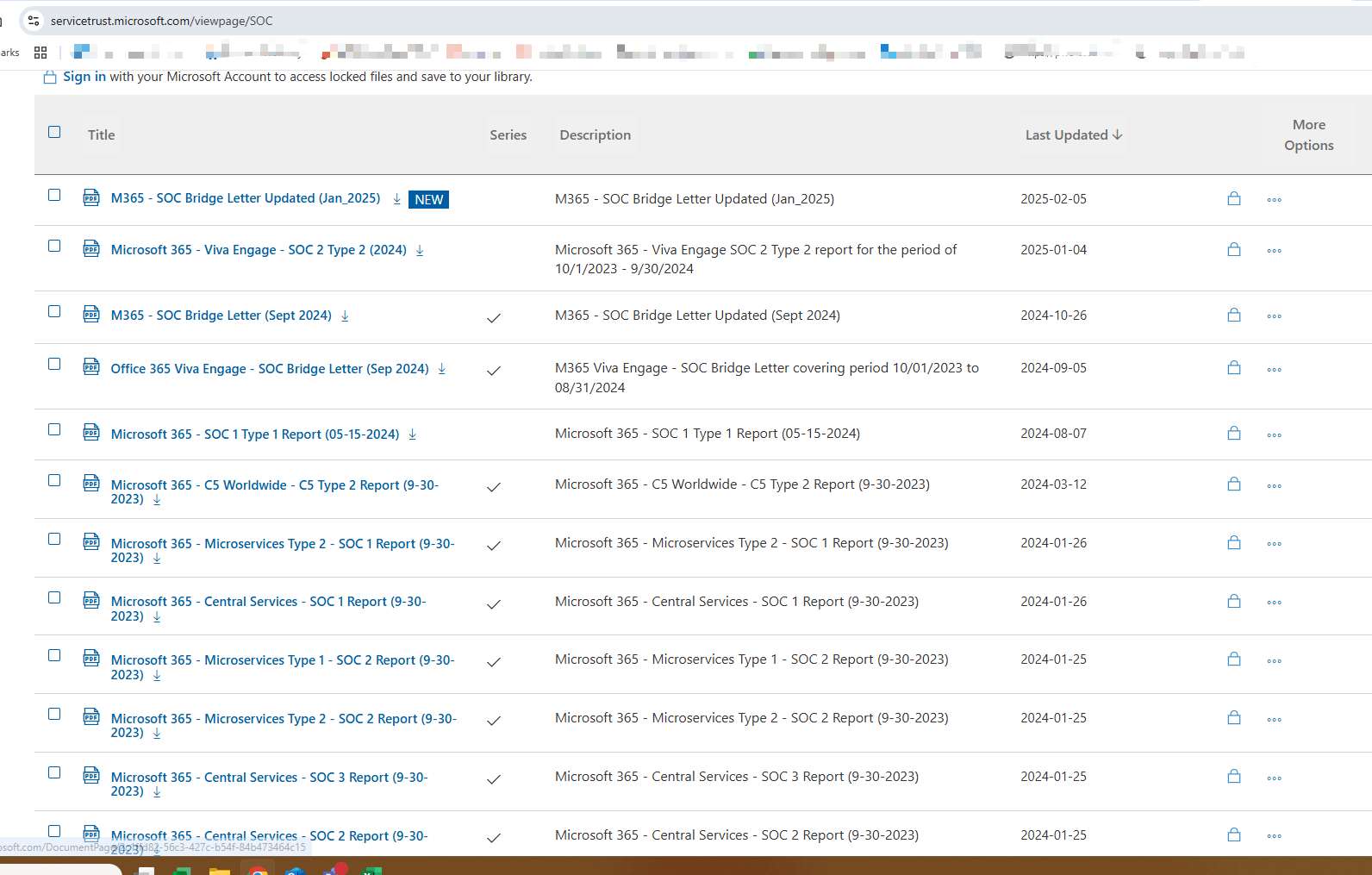Check the Viva Engage SOC 2 Type 2 row
The image size is (1372, 875).
pos(54,246)
